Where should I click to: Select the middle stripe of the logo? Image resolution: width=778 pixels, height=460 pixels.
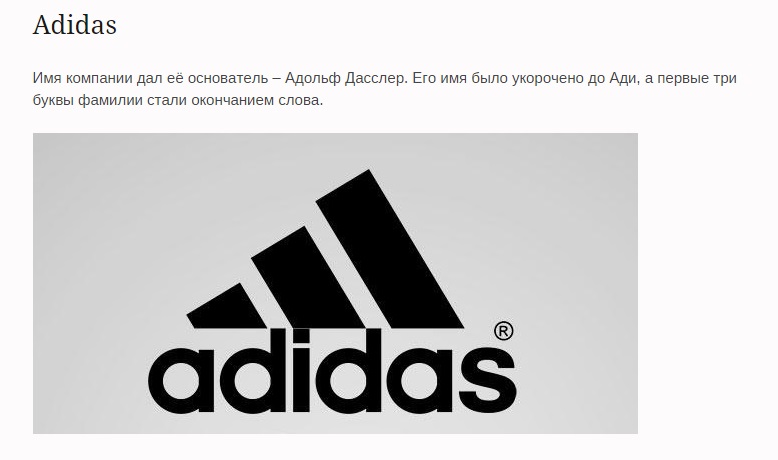point(308,277)
